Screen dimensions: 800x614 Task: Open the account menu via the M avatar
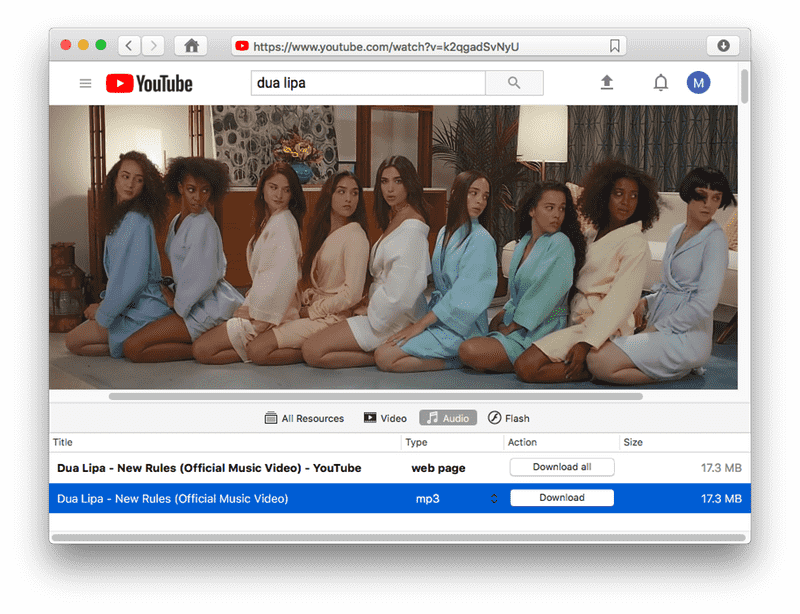point(698,83)
